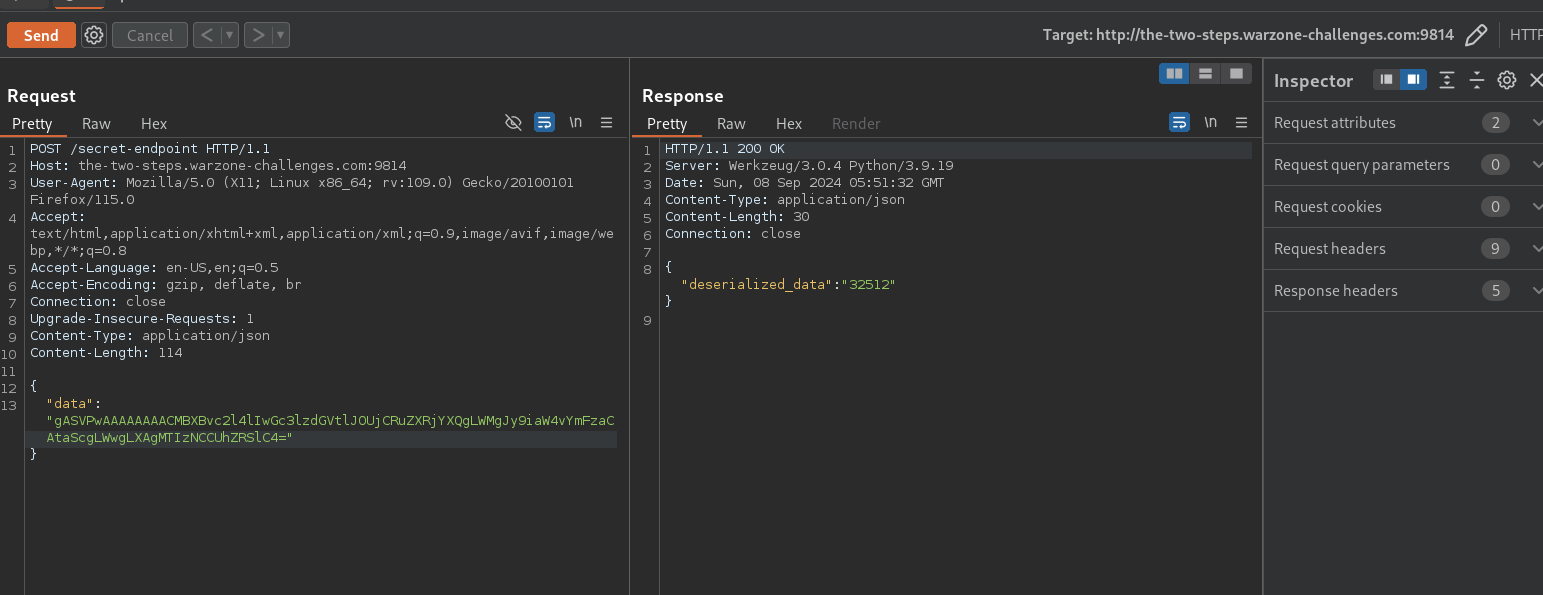Expand Request query parameters chevron

pos(1536,165)
